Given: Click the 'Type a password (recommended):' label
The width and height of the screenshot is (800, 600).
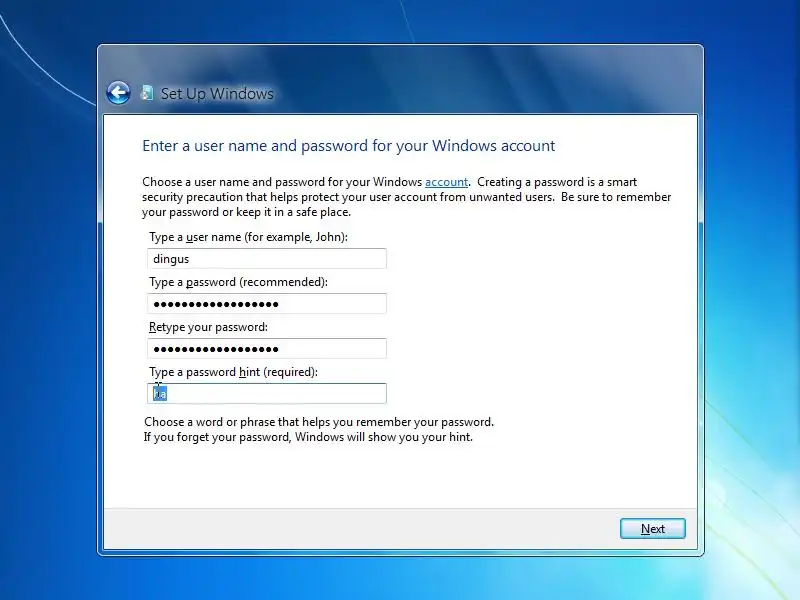Looking at the screenshot, I should tap(238, 282).
